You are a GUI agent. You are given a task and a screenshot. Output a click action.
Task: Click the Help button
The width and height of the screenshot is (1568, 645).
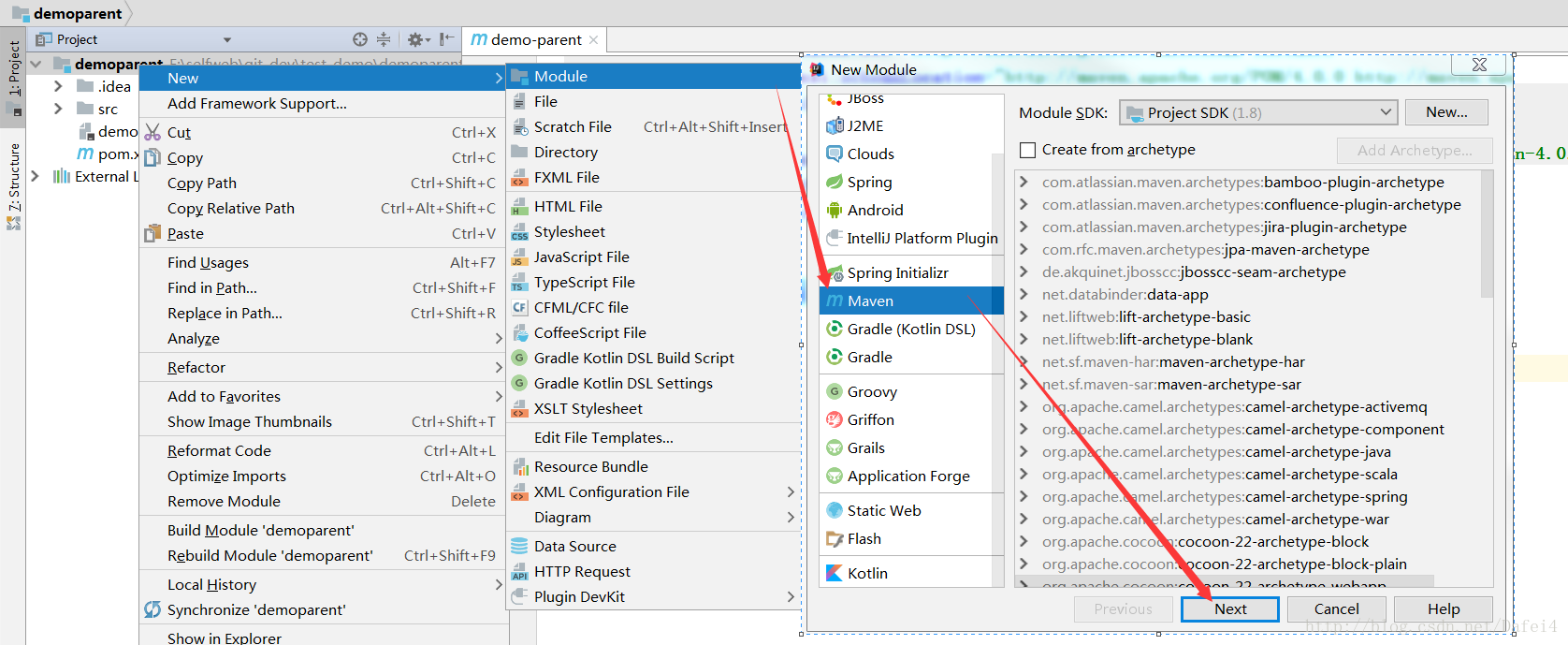[x=1444, y=608]
